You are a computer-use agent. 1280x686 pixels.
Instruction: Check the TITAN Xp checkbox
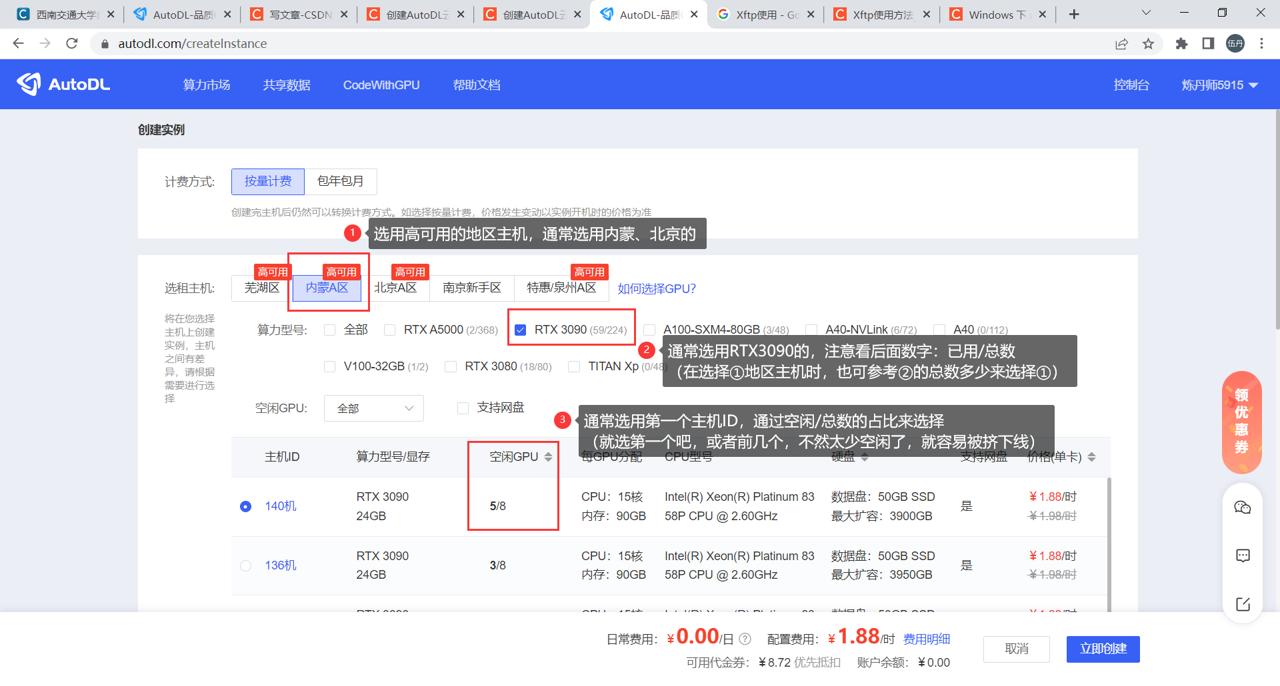pyautogui.click(x=574, y=367)
